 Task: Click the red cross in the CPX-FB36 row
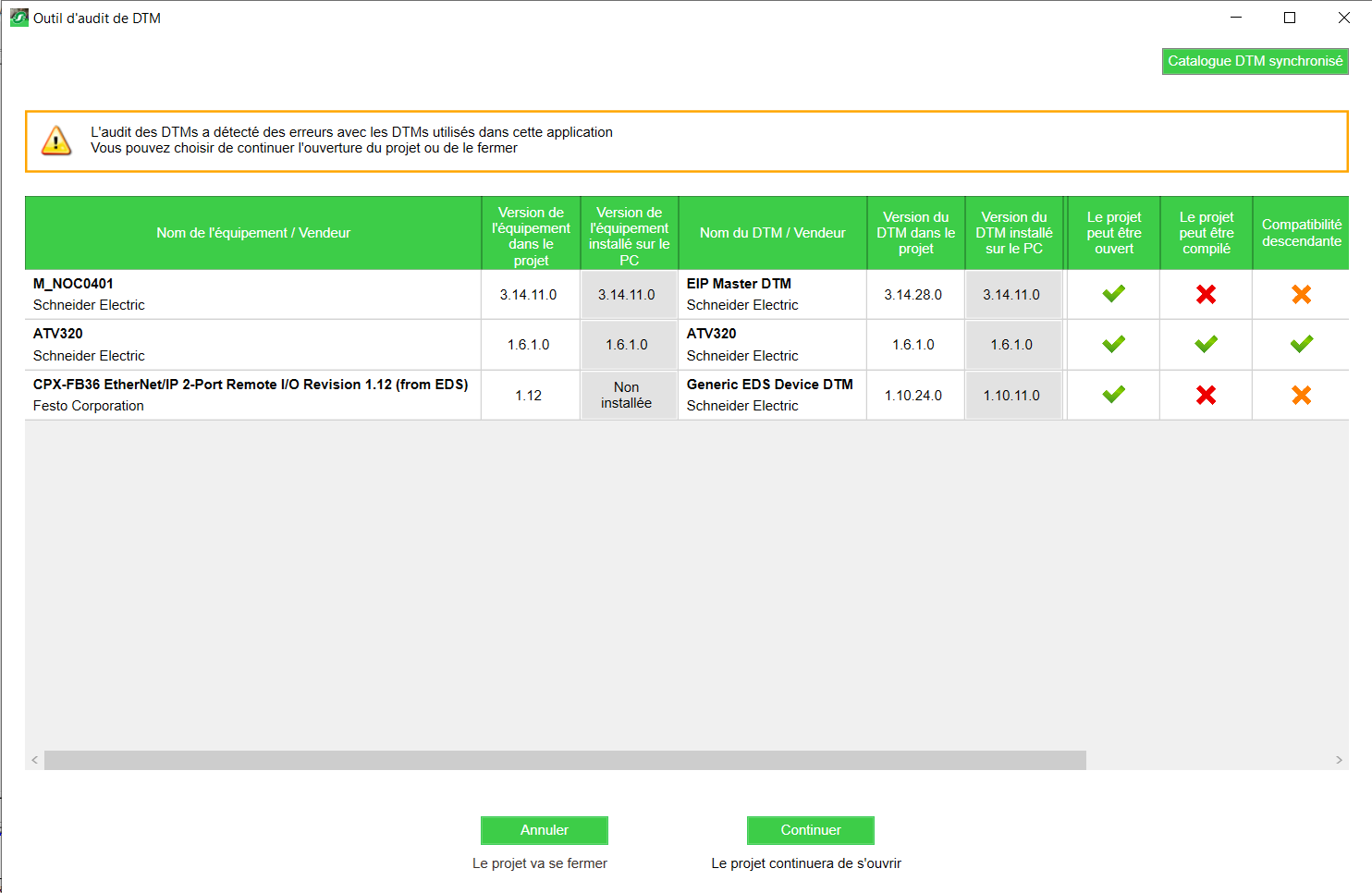point(1206,395)
